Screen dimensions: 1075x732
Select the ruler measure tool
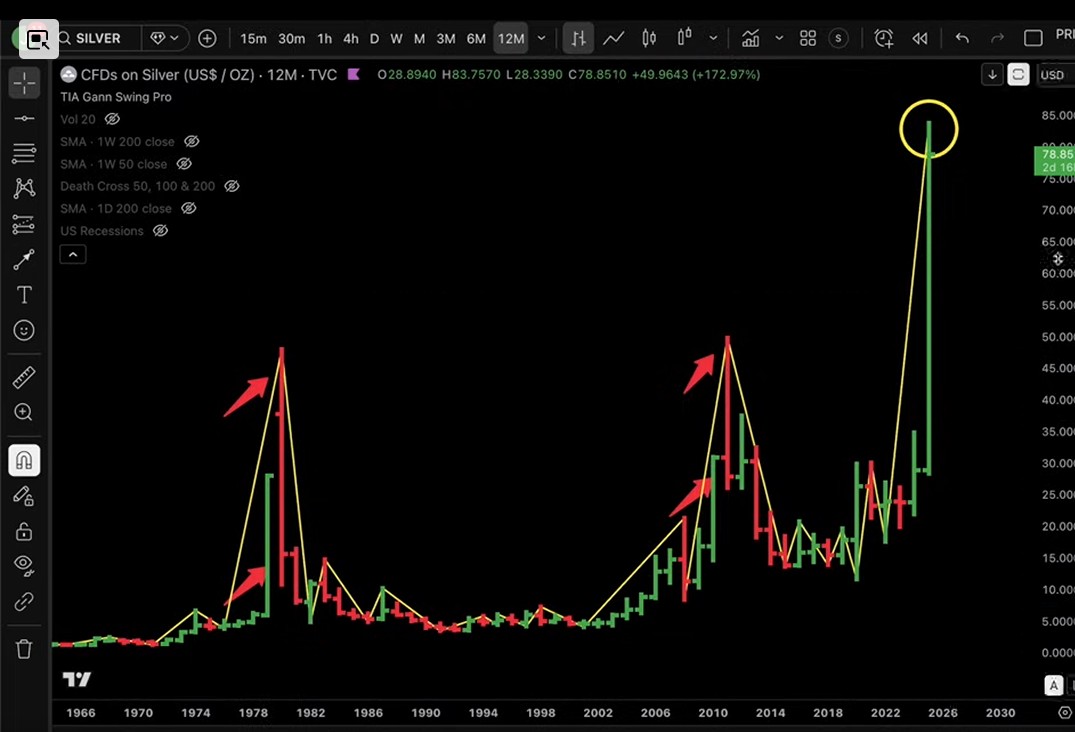(24, 377)
